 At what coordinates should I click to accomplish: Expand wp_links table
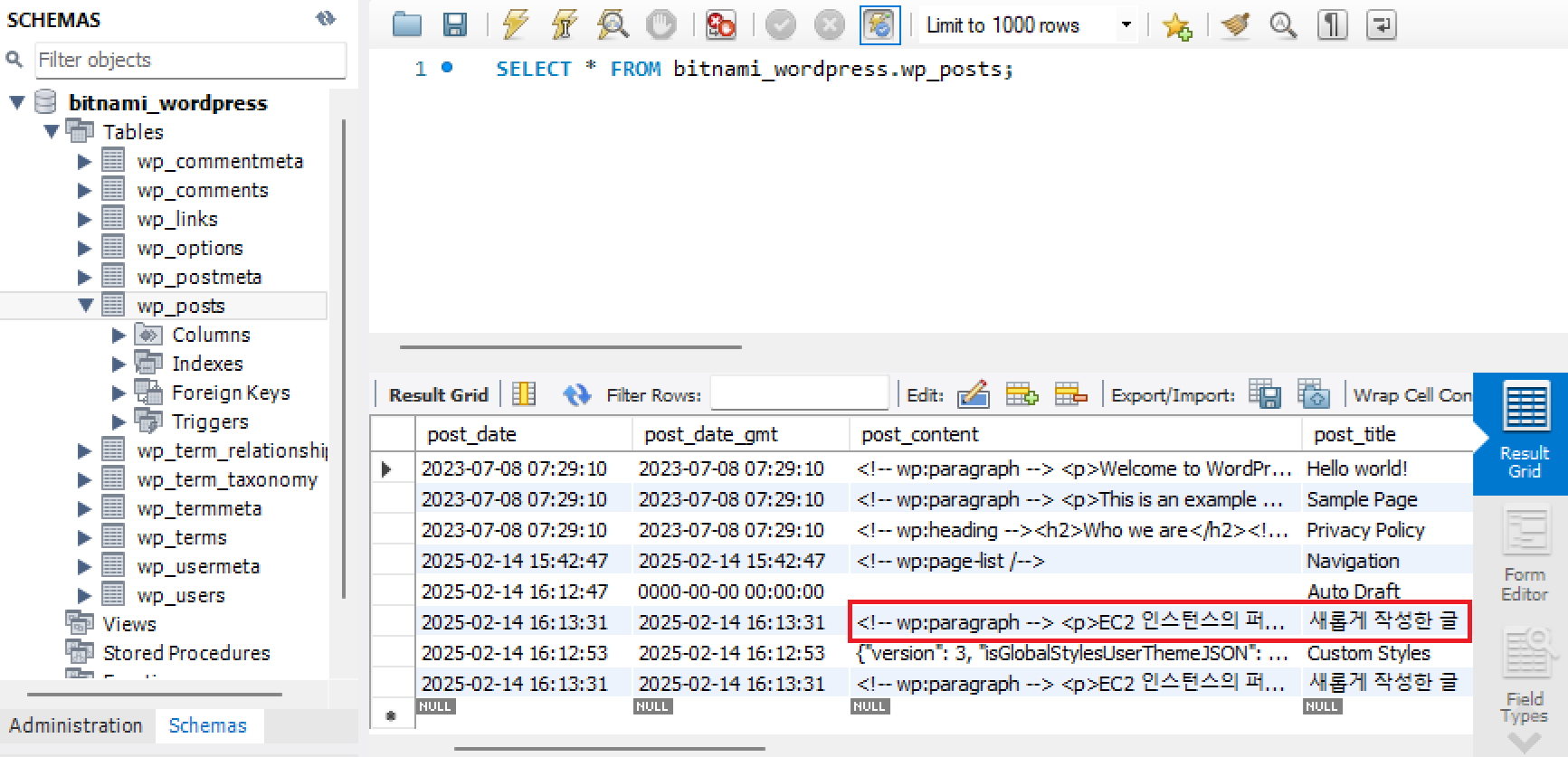pos(85,220)
